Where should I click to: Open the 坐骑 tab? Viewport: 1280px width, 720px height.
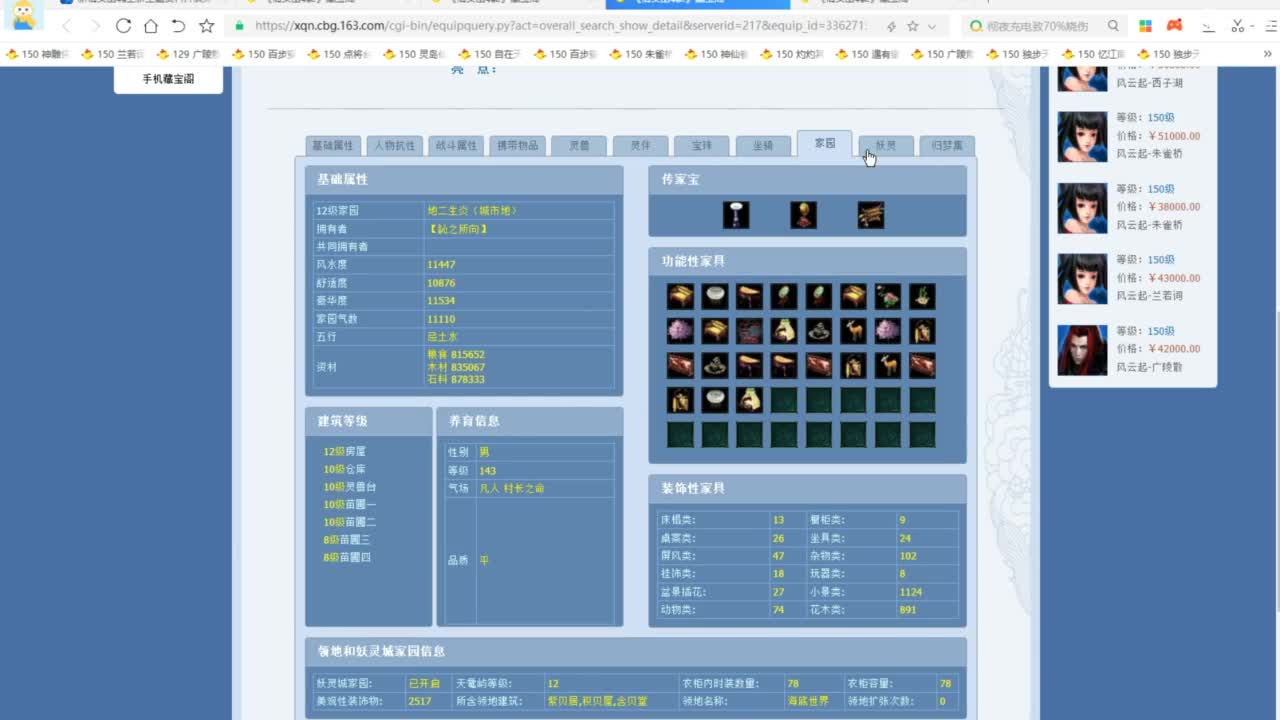coord(763,146)
